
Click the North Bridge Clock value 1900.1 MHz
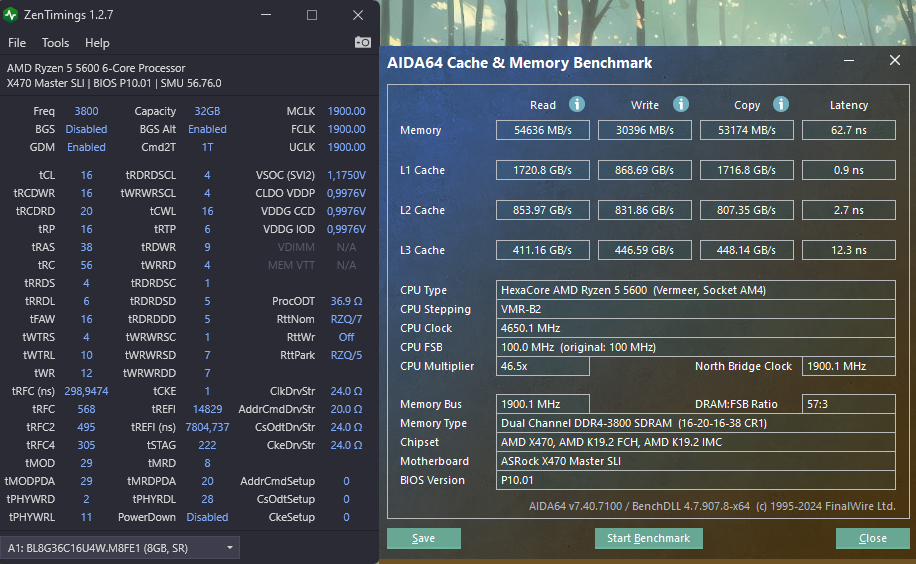coord(849,366)
